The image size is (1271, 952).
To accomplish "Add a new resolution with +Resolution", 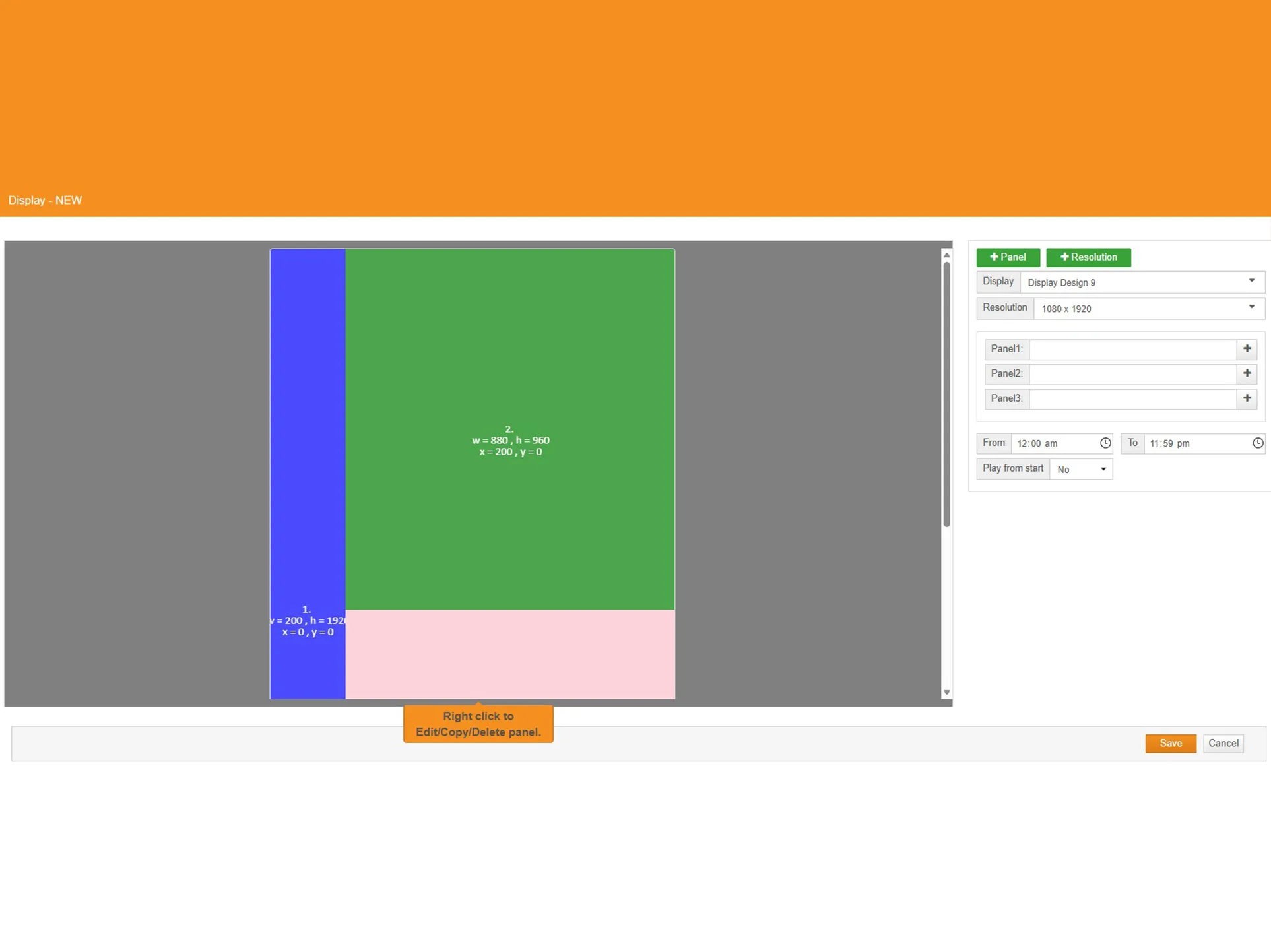I will pos(1088,257).
